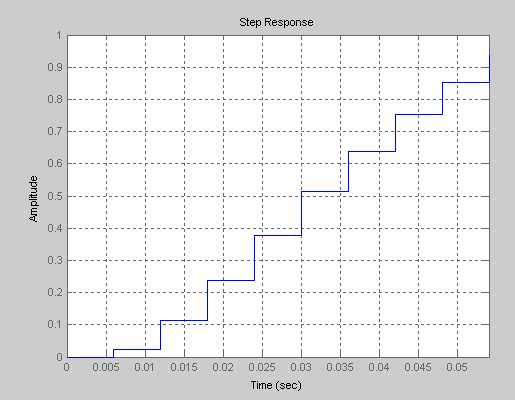515x400 pixels.
Task: Click the curve plateau near 0.75 amplitude
Action: (x=419, y=114)
